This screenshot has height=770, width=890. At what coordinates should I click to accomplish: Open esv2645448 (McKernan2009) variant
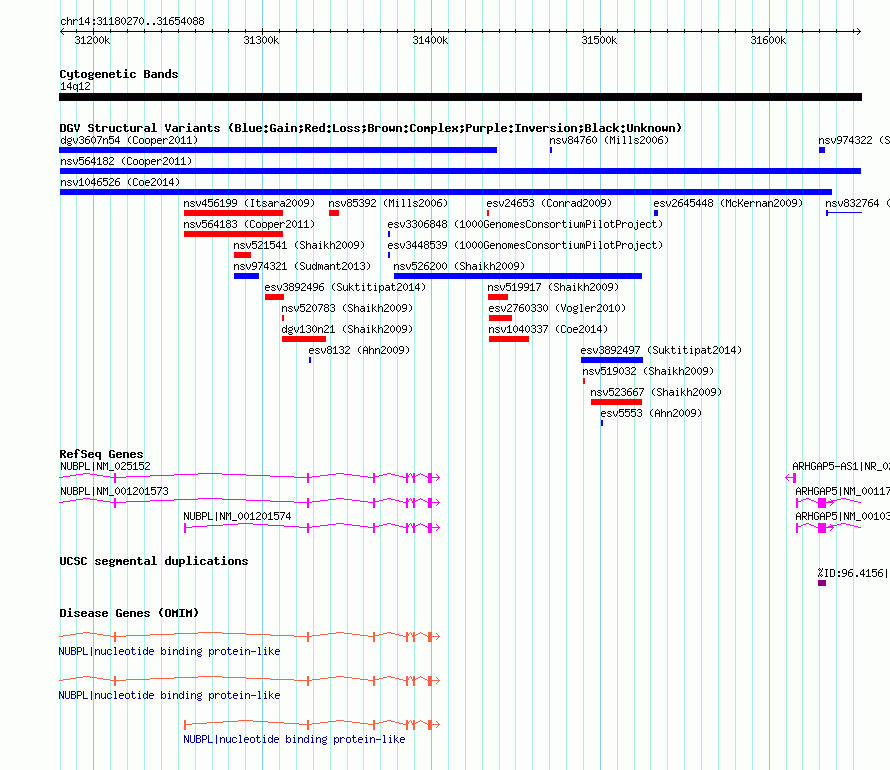728,203
